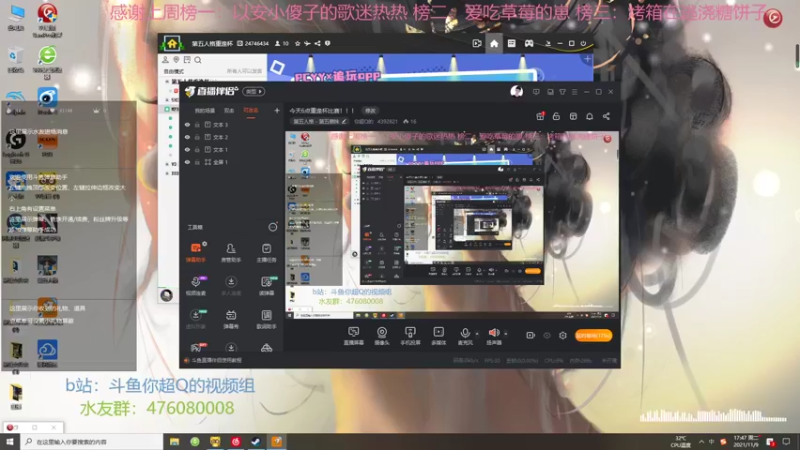Hide the 全屏 1 layer

[187, 162]
